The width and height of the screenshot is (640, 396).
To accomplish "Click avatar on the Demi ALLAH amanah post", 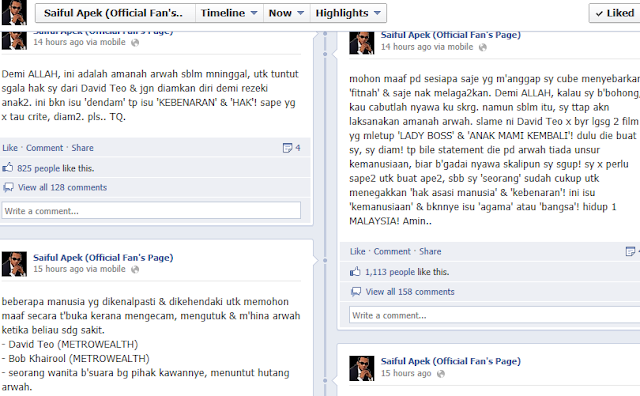I will (14, 41).
